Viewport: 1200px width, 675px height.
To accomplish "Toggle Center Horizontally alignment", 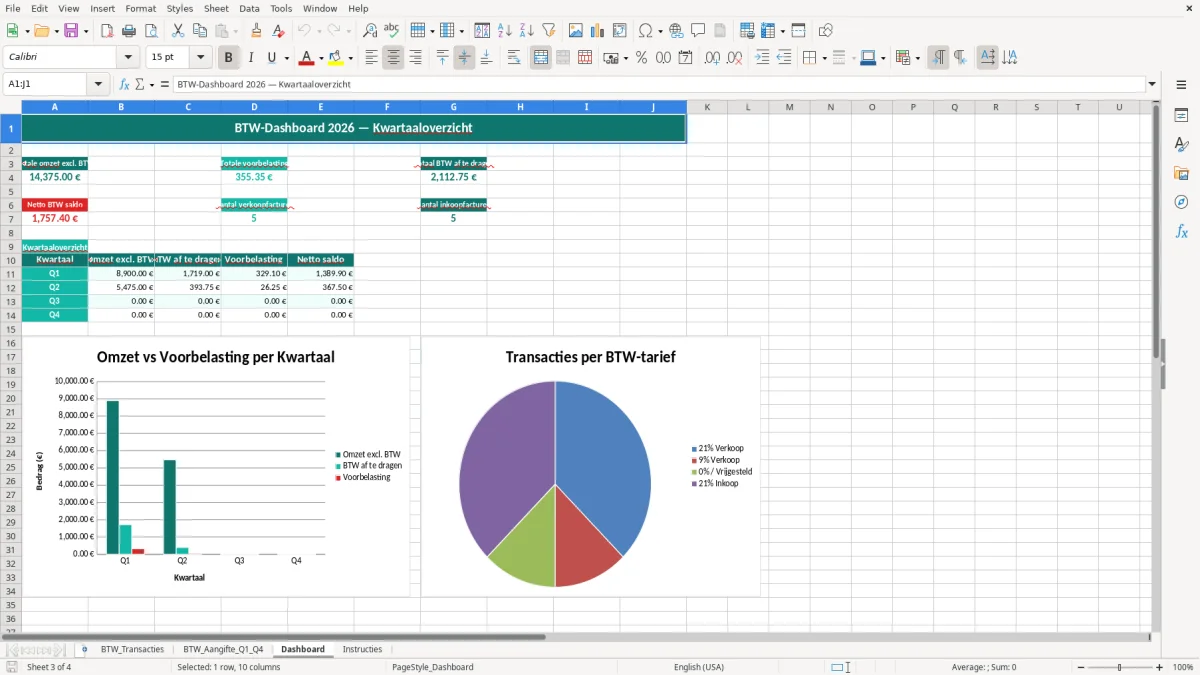I will click(x=394, y=58).
